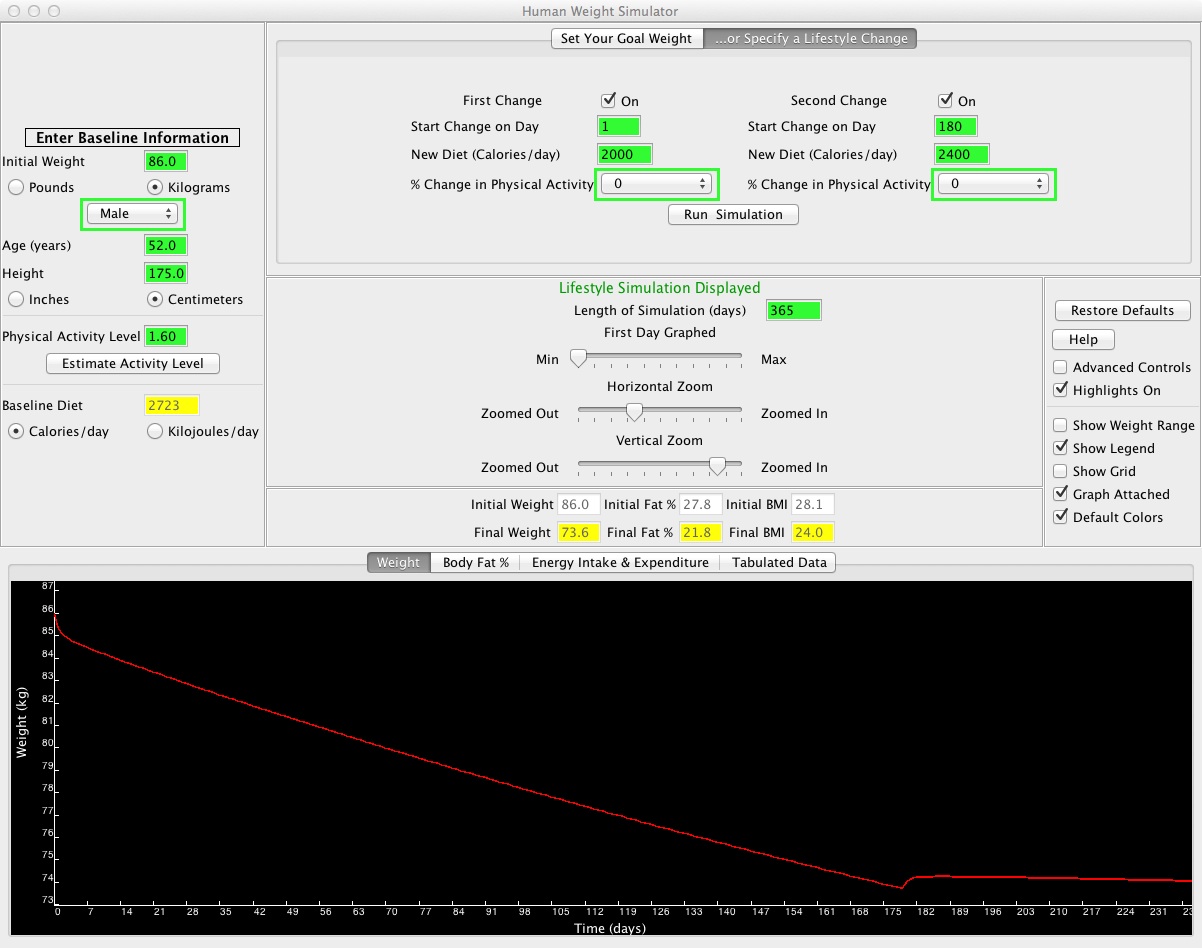Switch to Set Your Goal Weight tab
The image size is (1202, 948).
(626, 39)
